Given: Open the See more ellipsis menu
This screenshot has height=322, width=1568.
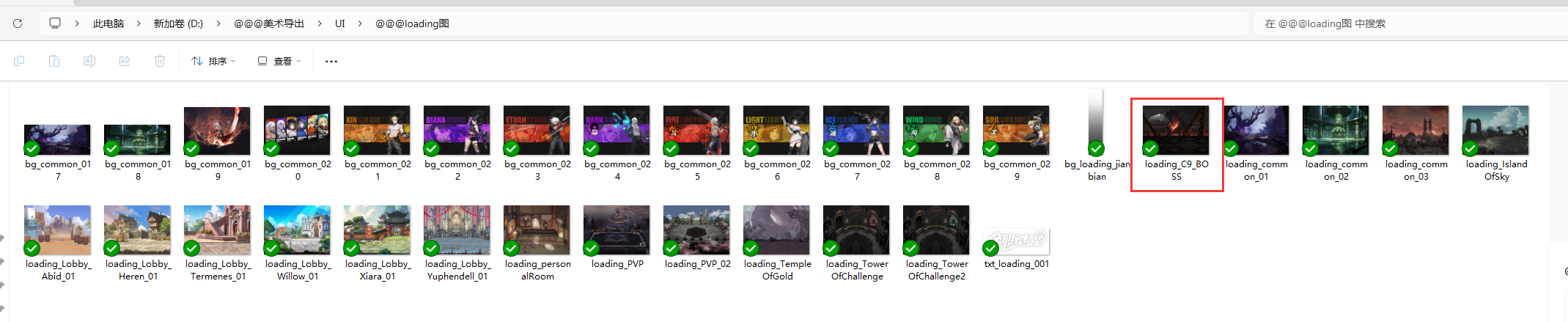Looking at the screenshot, I should click(331, 61).
